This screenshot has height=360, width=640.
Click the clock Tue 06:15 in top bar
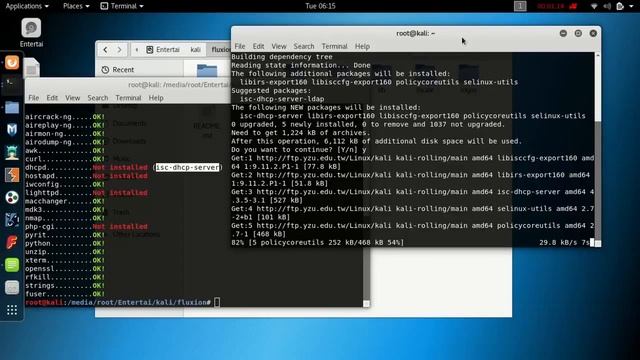point(320,6)
